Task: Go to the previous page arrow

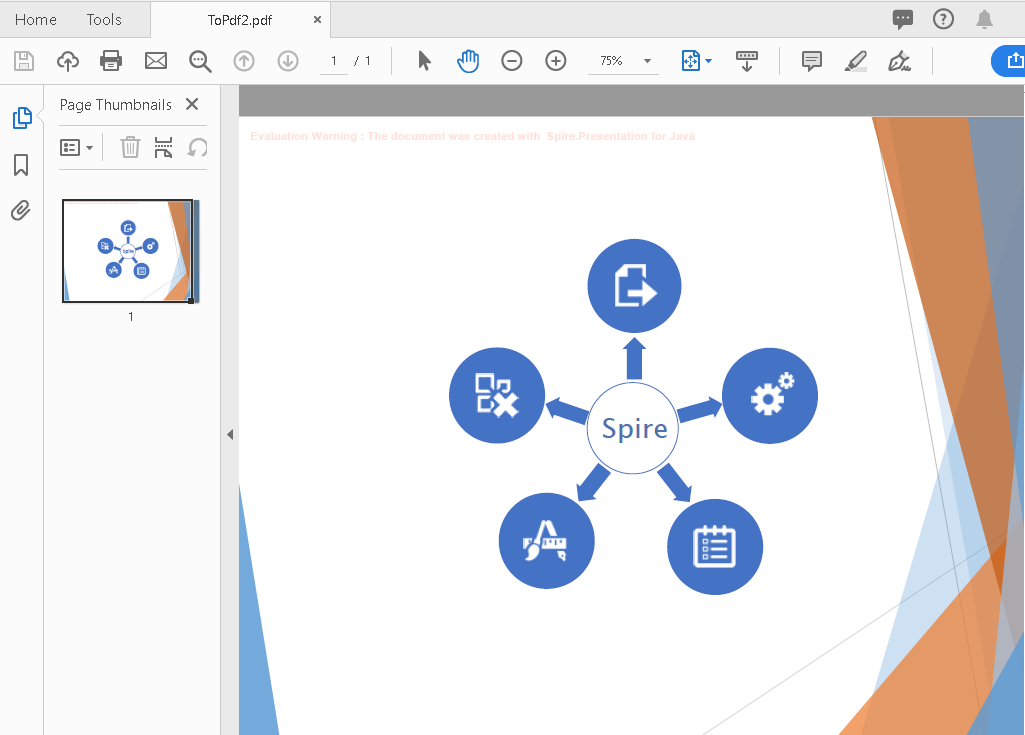Action: click(244, 61)
